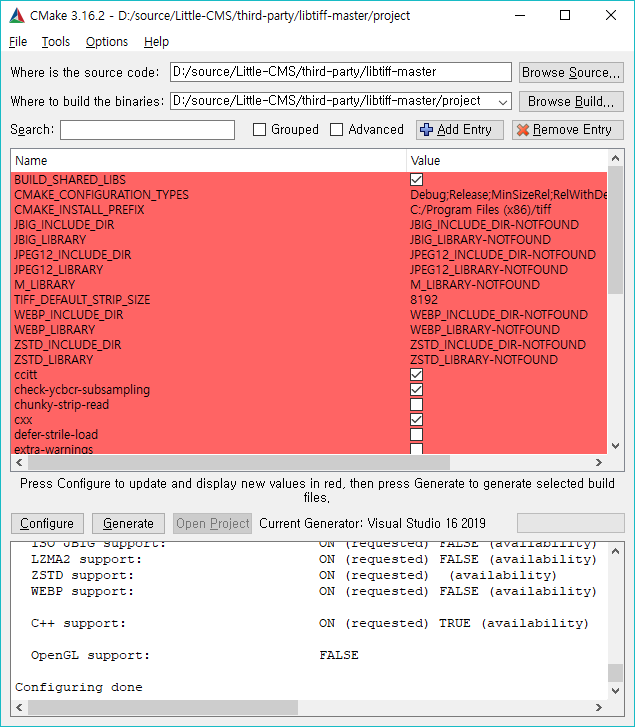Click the Configuring done log line

tap(78, 687)
